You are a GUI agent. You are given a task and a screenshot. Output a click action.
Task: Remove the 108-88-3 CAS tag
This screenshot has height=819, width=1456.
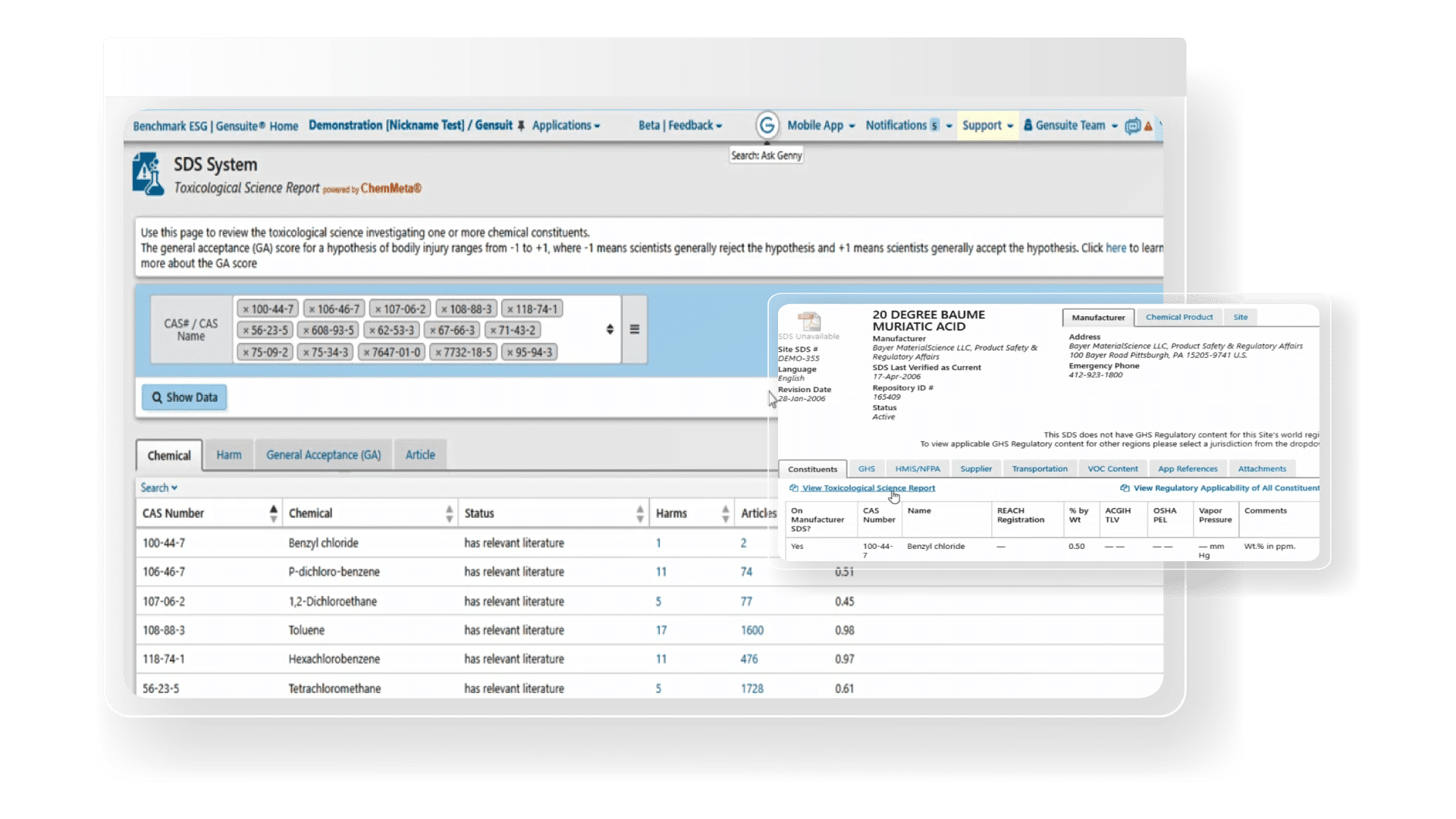pyautogui.click(x=444, y=309)
